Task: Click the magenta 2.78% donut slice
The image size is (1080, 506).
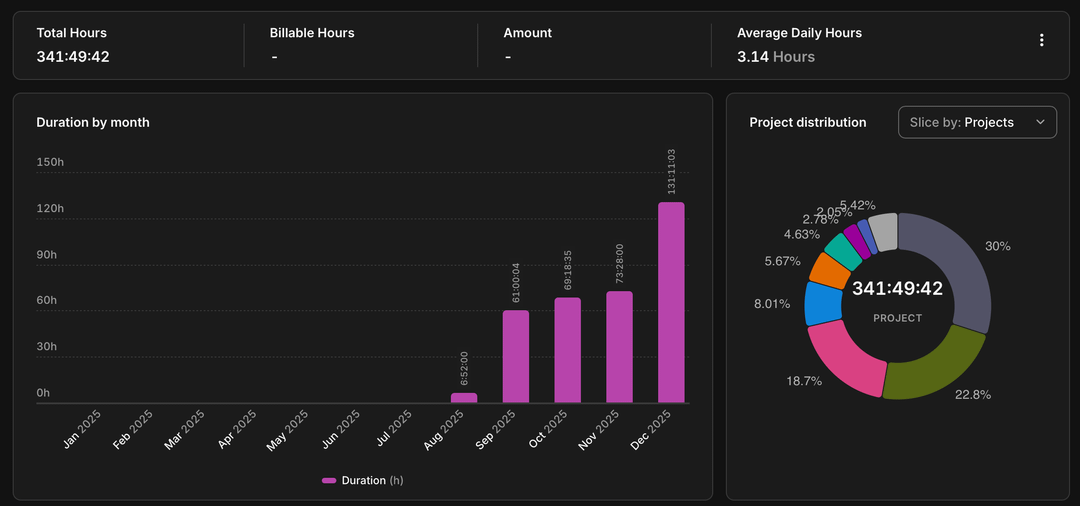Action: point(855,238)
